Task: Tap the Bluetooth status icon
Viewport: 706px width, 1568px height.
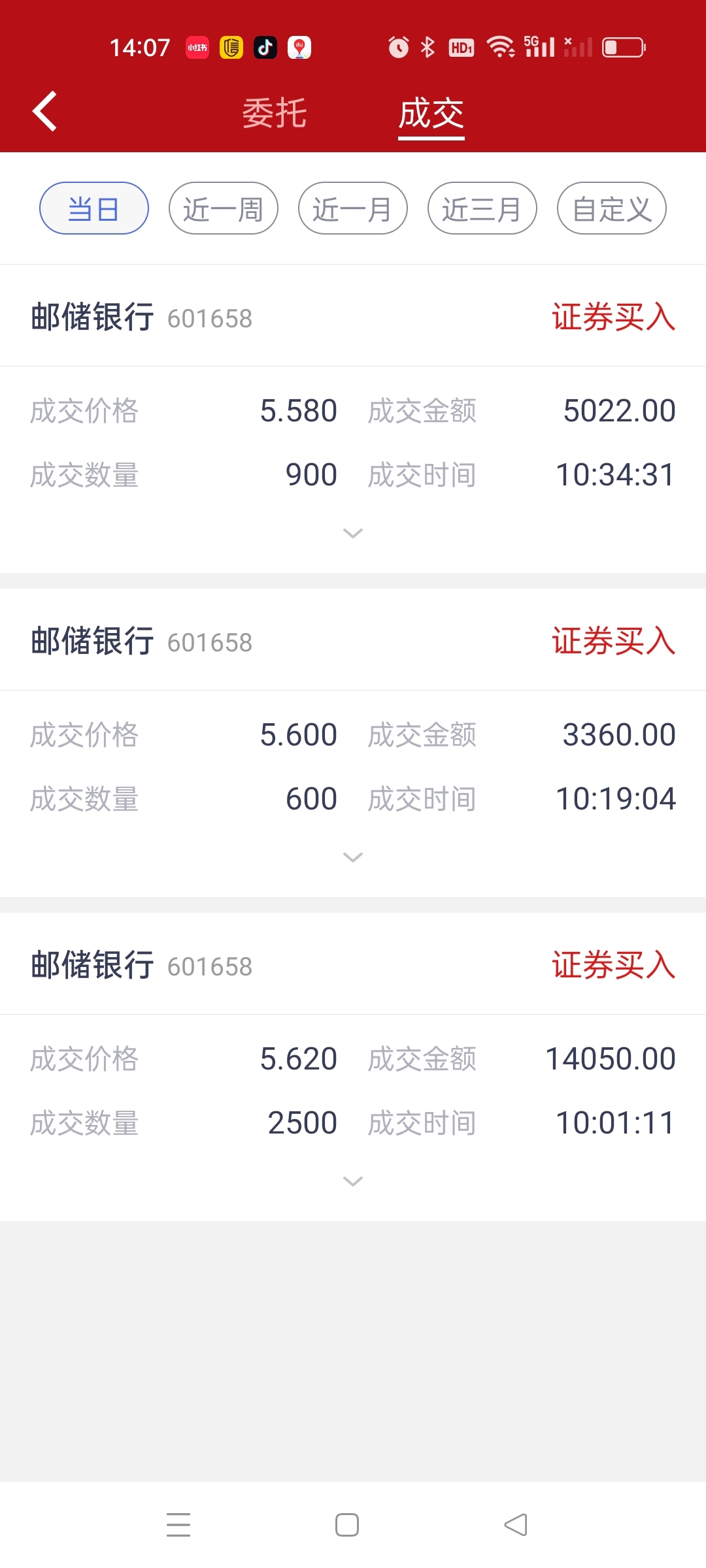Action: click(428, 47)
